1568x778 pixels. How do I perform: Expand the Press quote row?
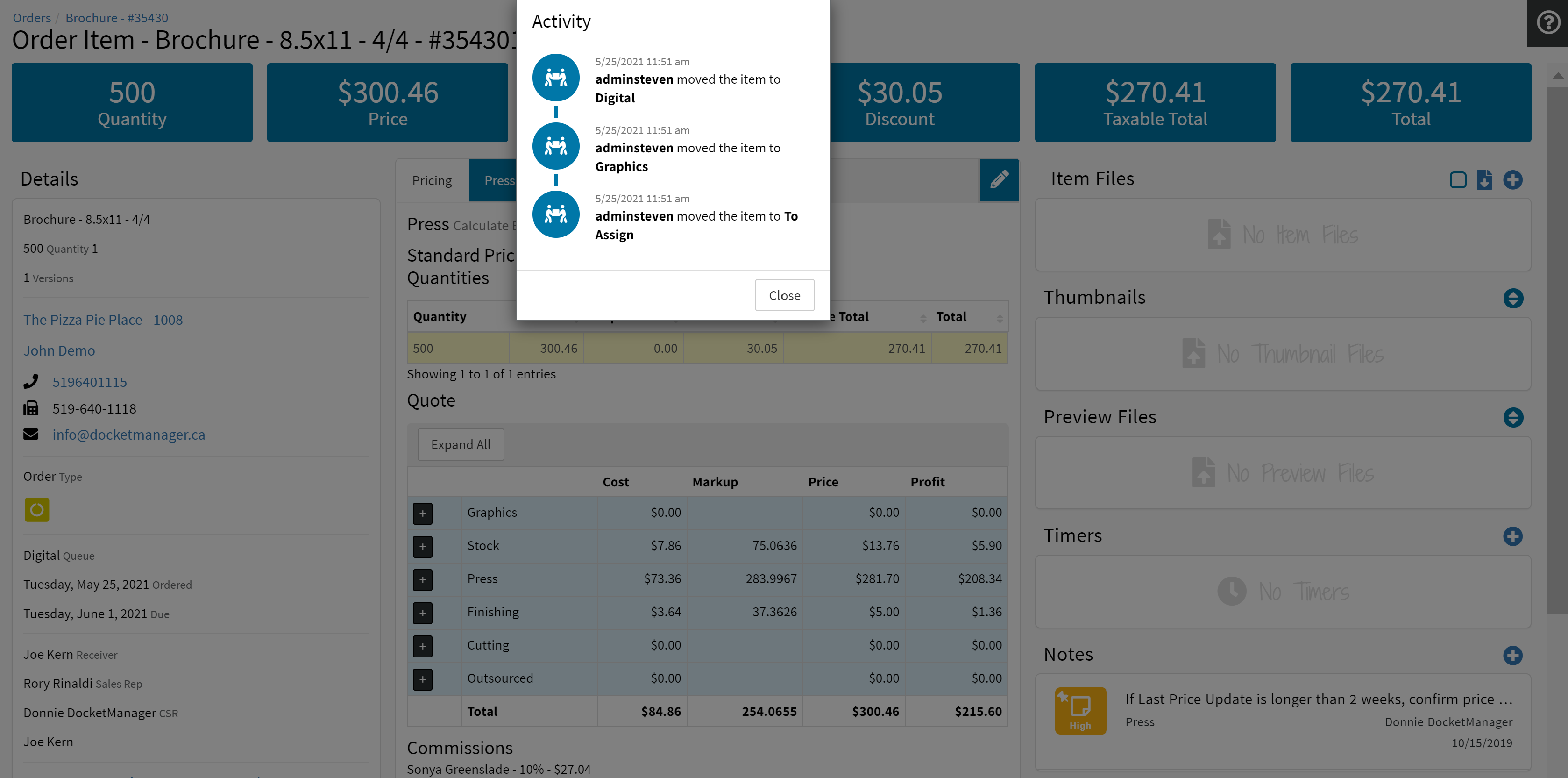[422, 579]
